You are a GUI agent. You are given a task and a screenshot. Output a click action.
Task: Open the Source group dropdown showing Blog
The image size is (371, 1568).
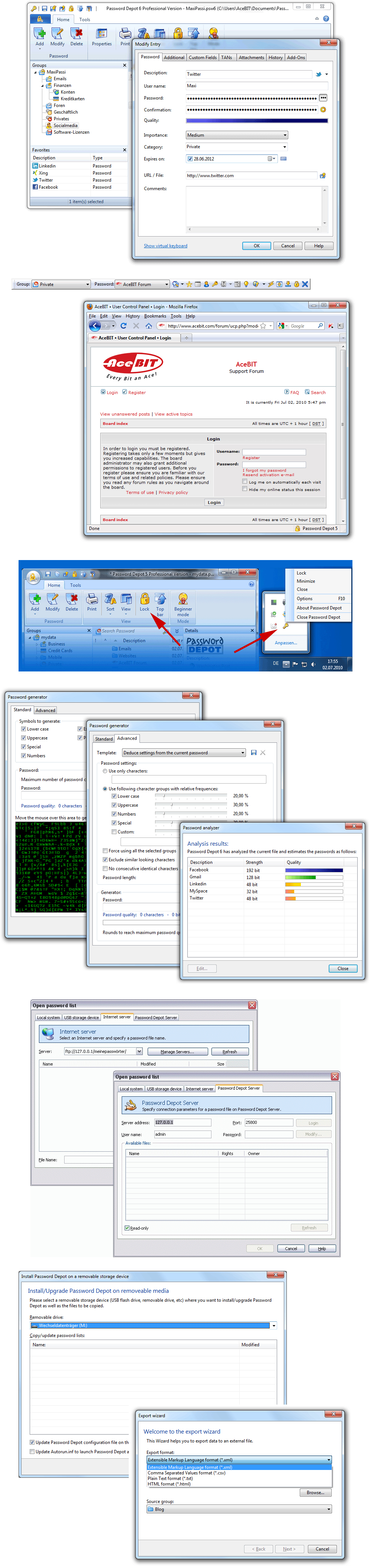[x=239, y=1509]
